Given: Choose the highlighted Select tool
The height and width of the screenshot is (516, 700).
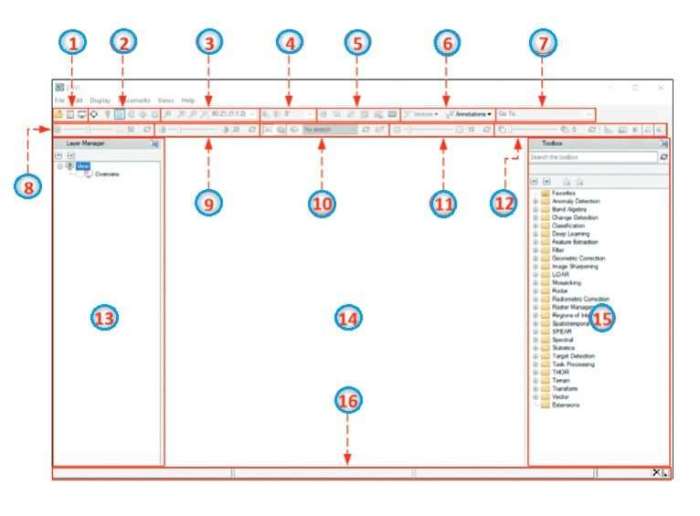Looking at the screenshot, I should (120, 115).
